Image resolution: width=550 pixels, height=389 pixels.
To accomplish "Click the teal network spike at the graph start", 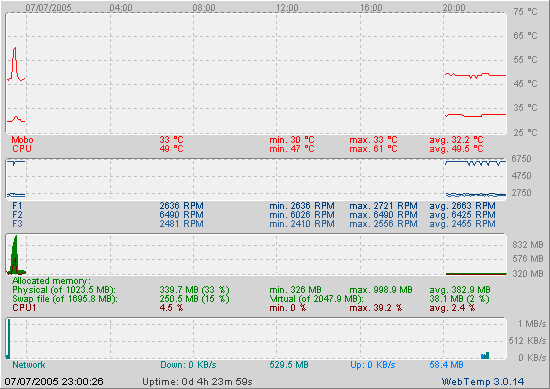I will pyautogui.click(x=8, y=338).
